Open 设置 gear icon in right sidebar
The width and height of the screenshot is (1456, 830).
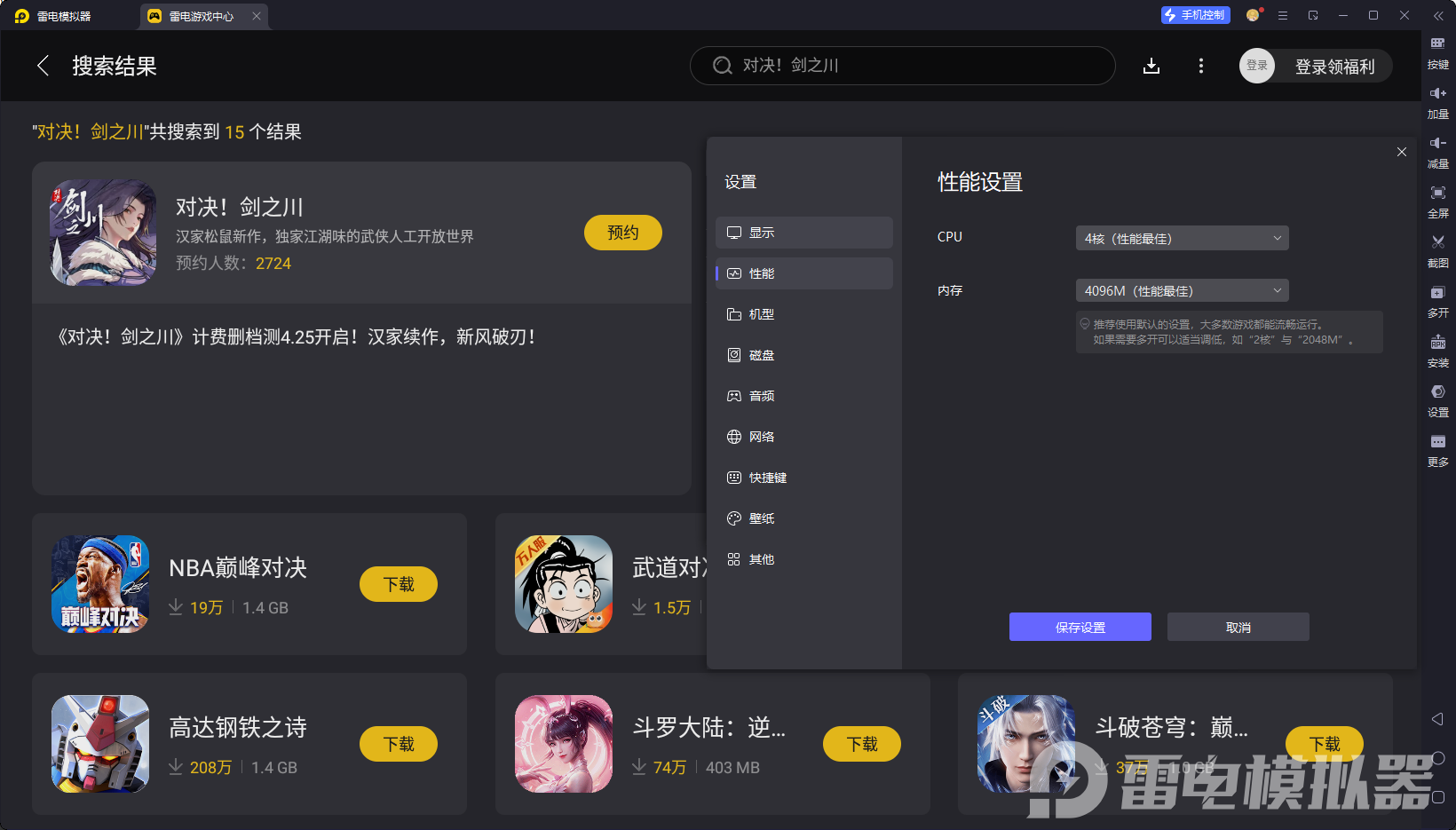[x=1437, y=399]
